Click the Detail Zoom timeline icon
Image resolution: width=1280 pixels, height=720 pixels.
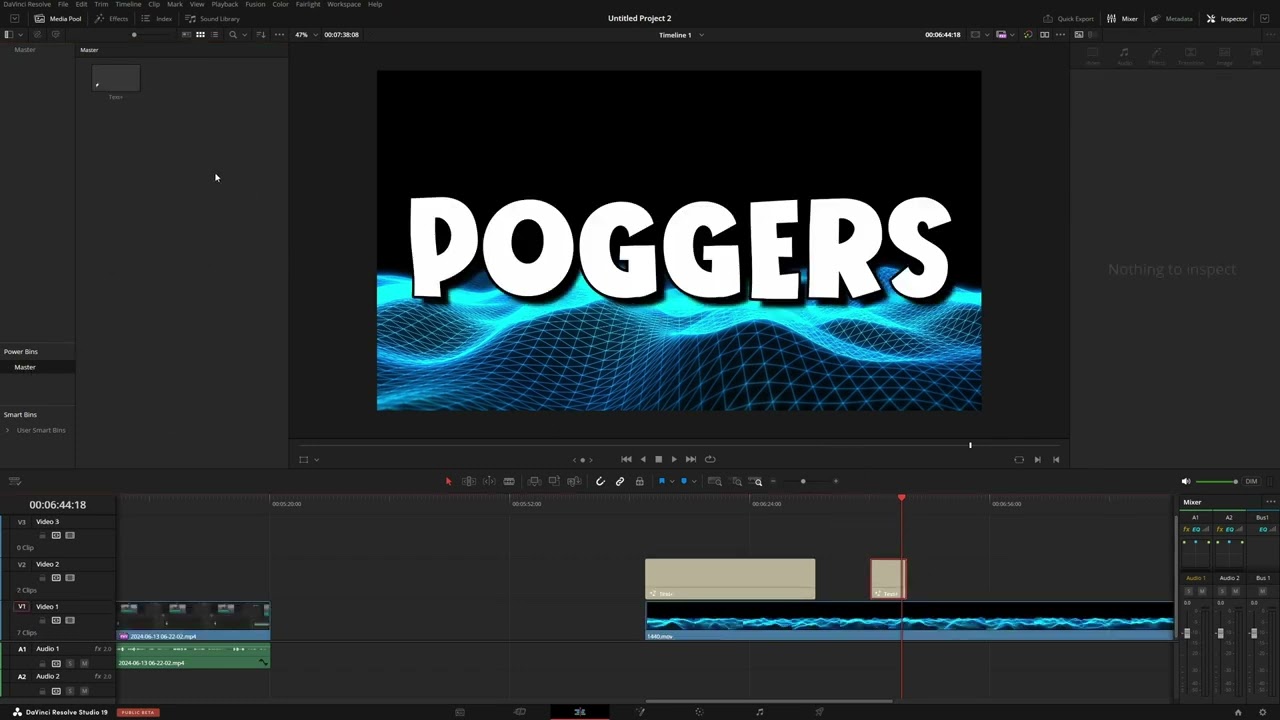click(x=737, y=481)
